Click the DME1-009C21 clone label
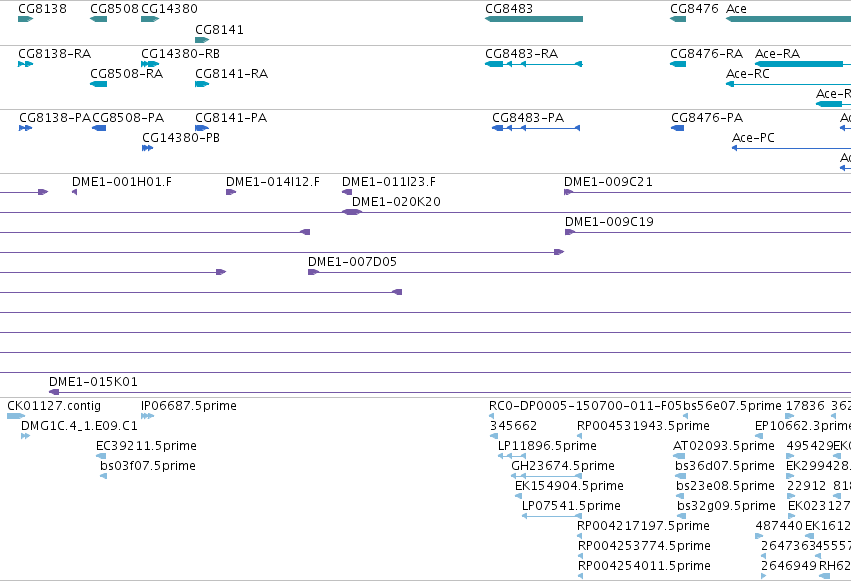Image resolution: width=851 pixels, height=581 pixels. click(x=608, y=182)
